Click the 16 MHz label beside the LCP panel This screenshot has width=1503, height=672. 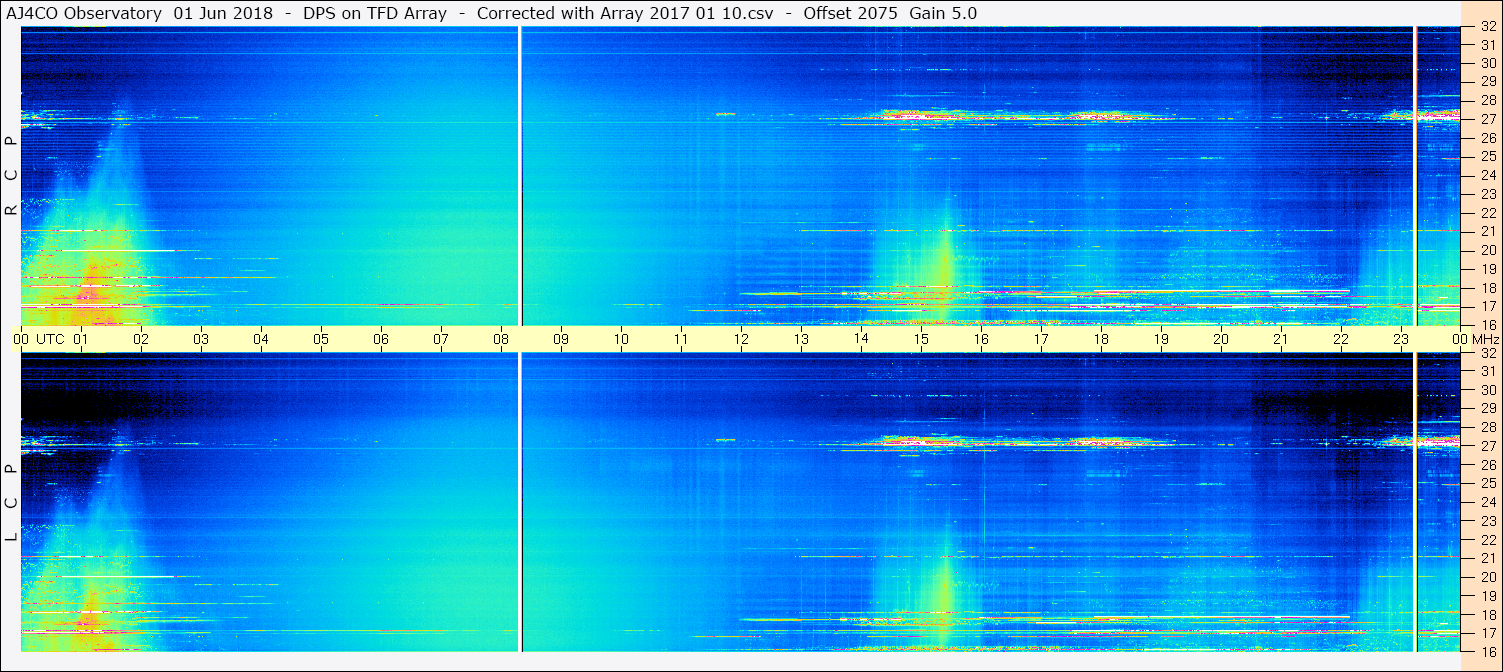point(1488,650)
